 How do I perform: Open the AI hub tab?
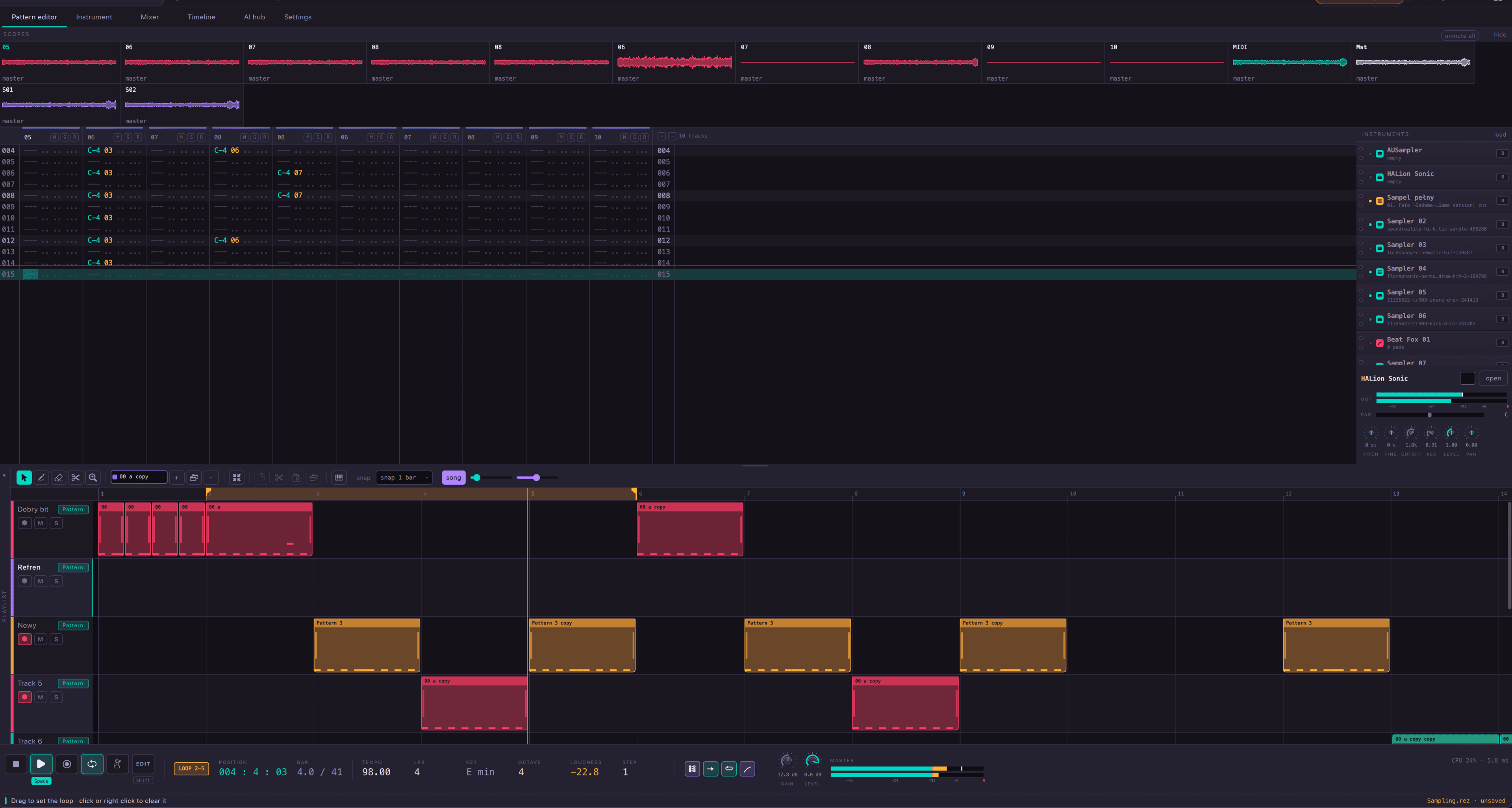click(254, 17)
